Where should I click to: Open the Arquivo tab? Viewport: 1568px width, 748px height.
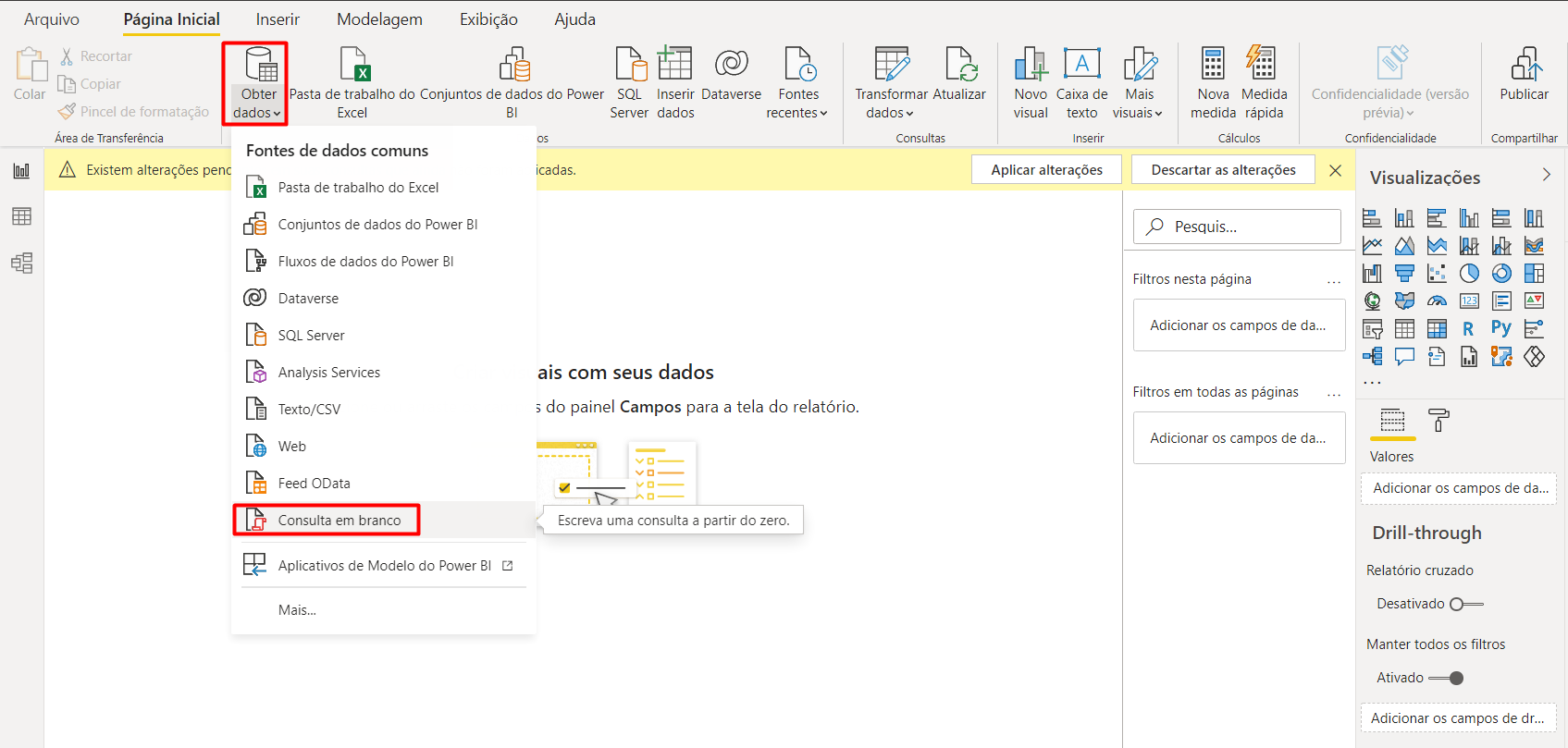52,19
